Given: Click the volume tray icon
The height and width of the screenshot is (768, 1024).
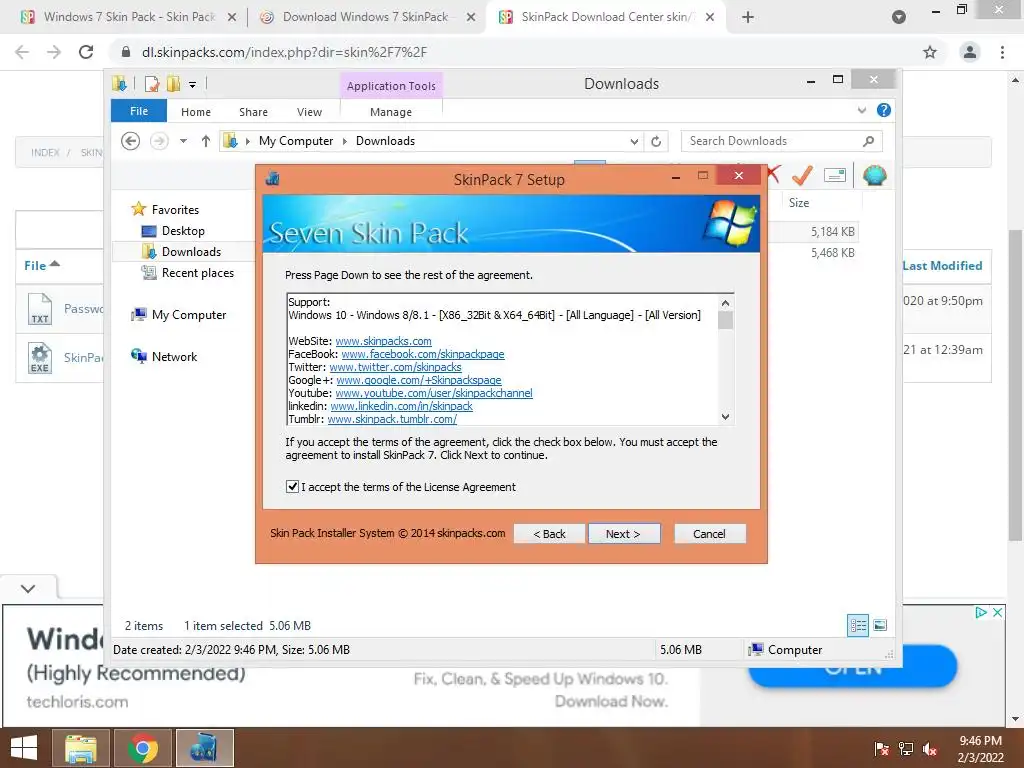Looking at the screenshot, I should [x=930, y=749].
